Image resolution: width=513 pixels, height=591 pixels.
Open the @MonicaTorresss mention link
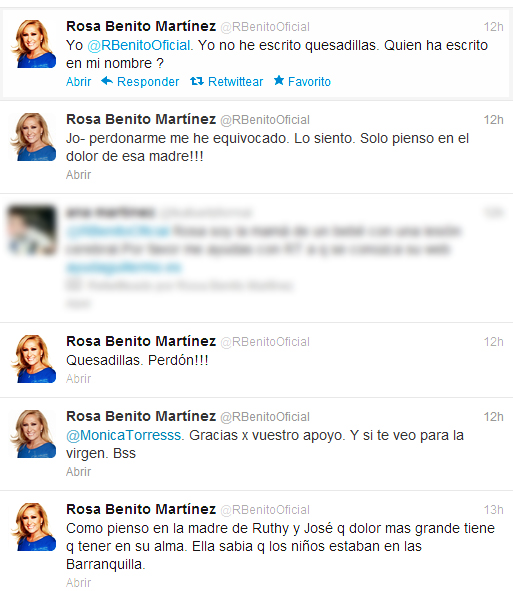point(124,435)
